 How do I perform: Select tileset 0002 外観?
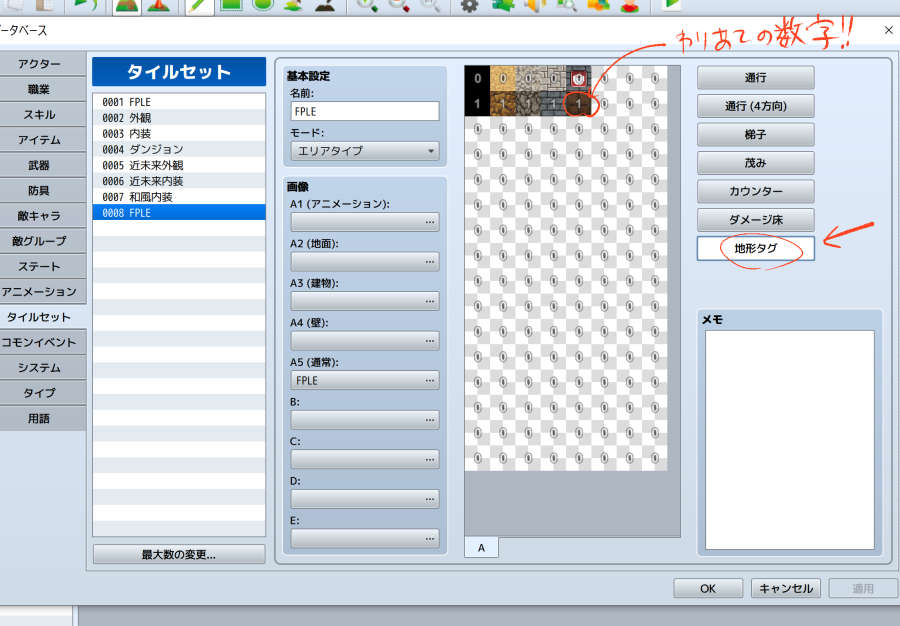tap(179, 118)
